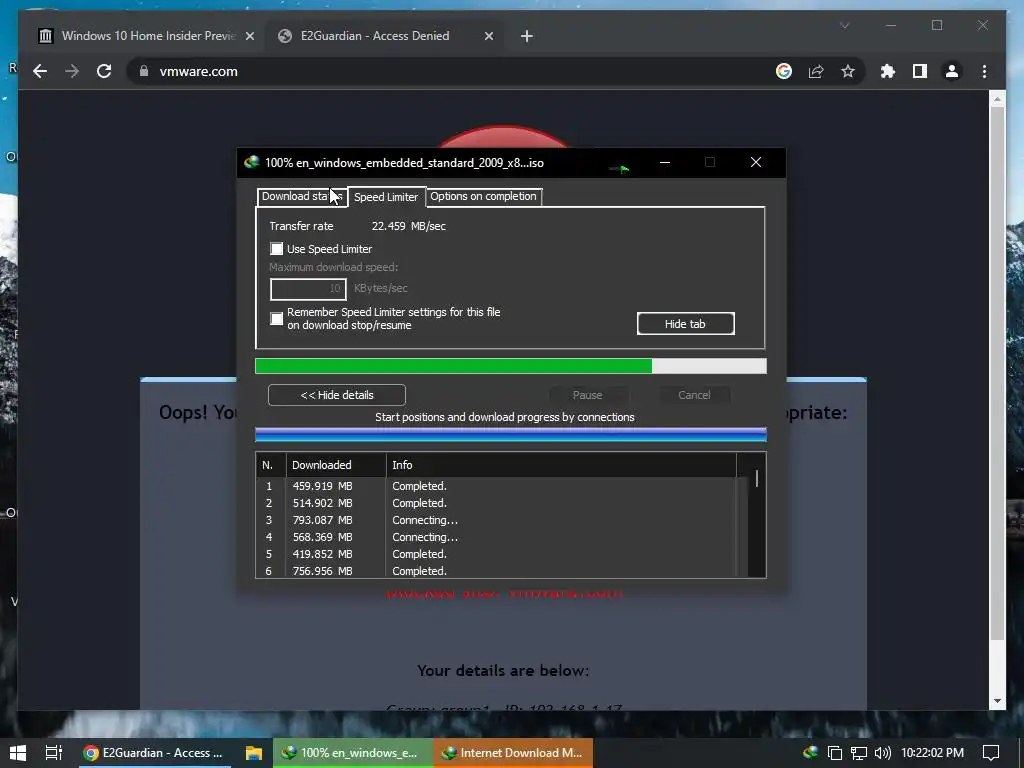Open Task View on taskbar

[x=54, y=753]
